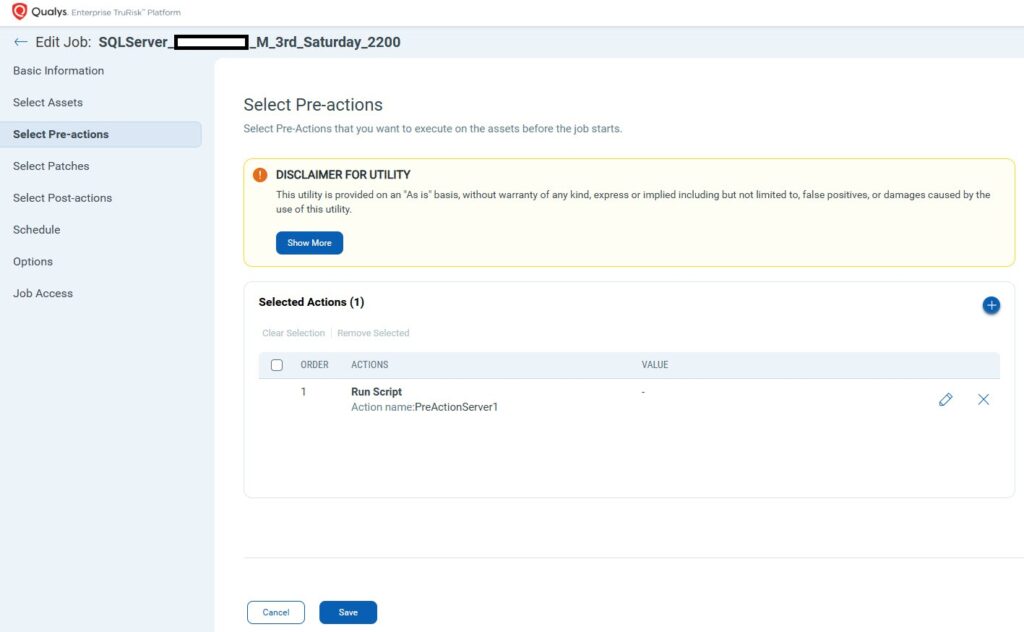Expand disclaimer with Show More button

coord(309,243)
